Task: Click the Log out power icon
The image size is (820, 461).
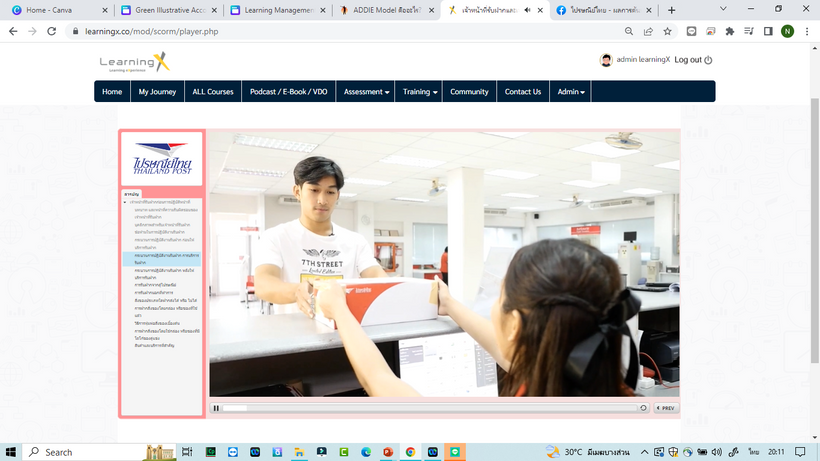Action: click(708, 60)
